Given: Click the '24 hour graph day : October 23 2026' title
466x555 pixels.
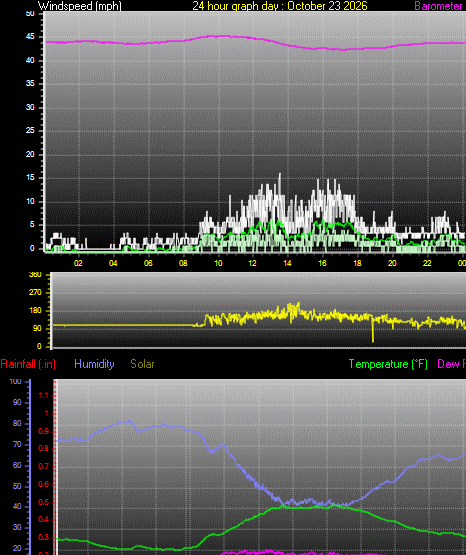Looking at the screenshot, I should (280, 6).
